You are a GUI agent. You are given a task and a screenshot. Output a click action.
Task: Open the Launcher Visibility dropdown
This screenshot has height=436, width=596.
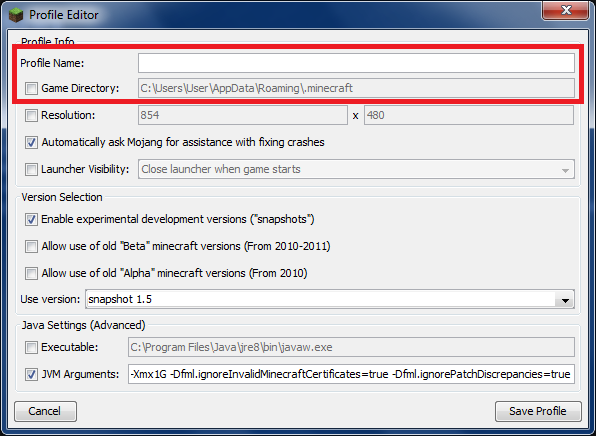pos(356,169)
